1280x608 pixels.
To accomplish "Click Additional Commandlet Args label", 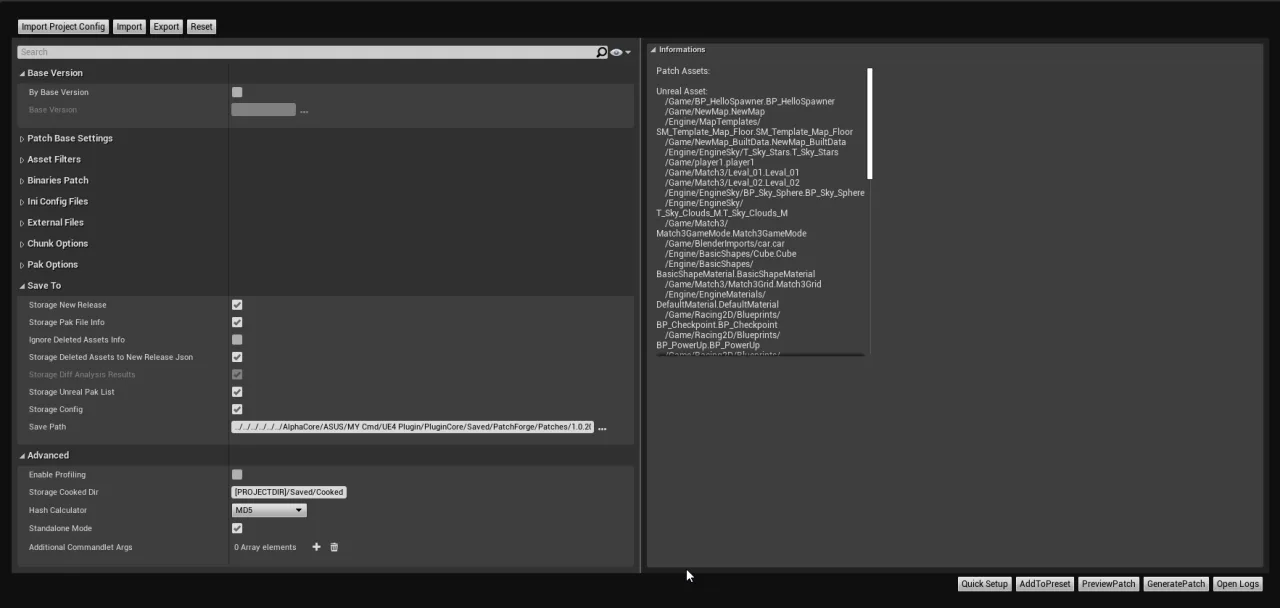I will 80,547.
